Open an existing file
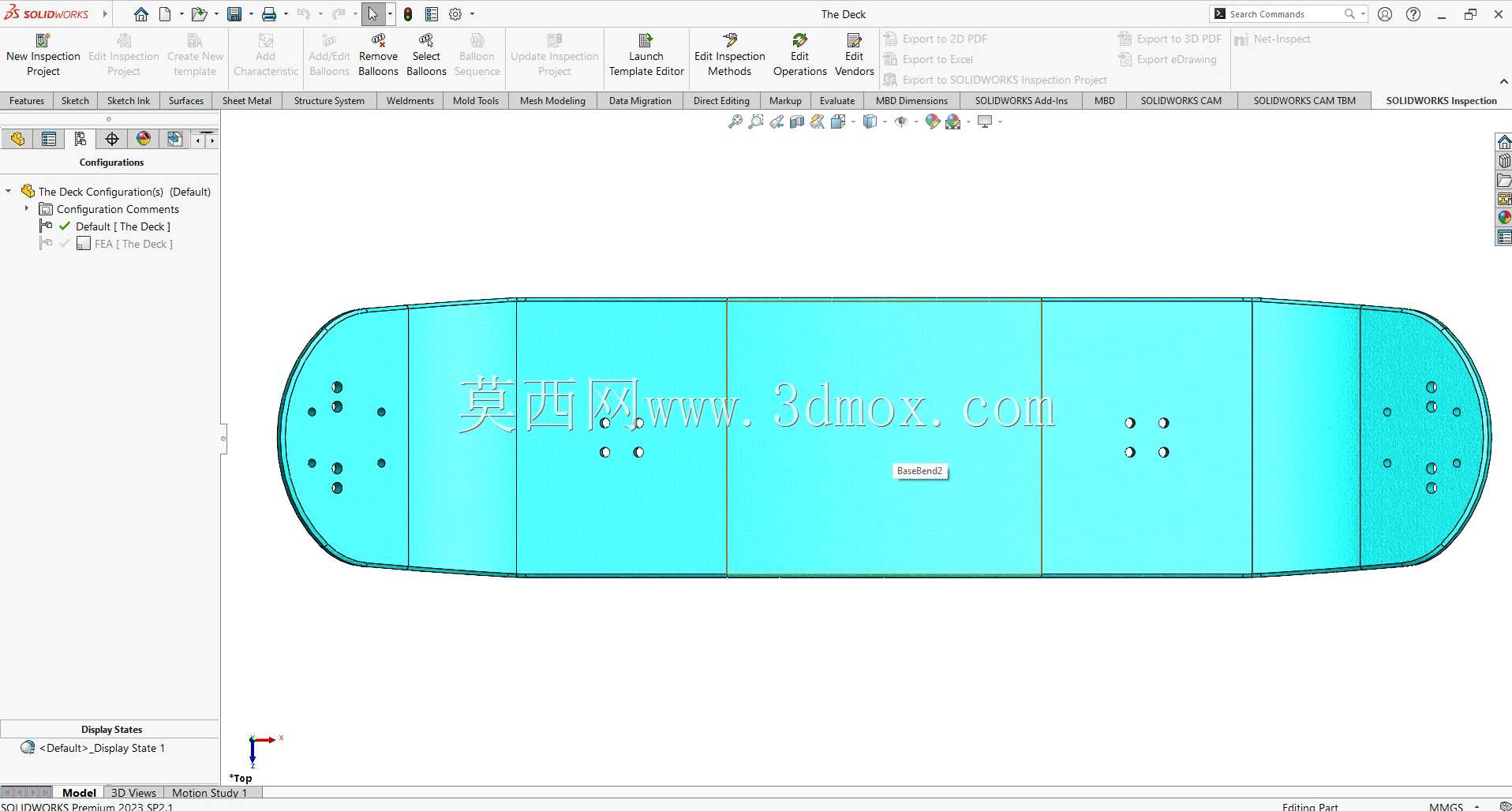 point(199,14)
